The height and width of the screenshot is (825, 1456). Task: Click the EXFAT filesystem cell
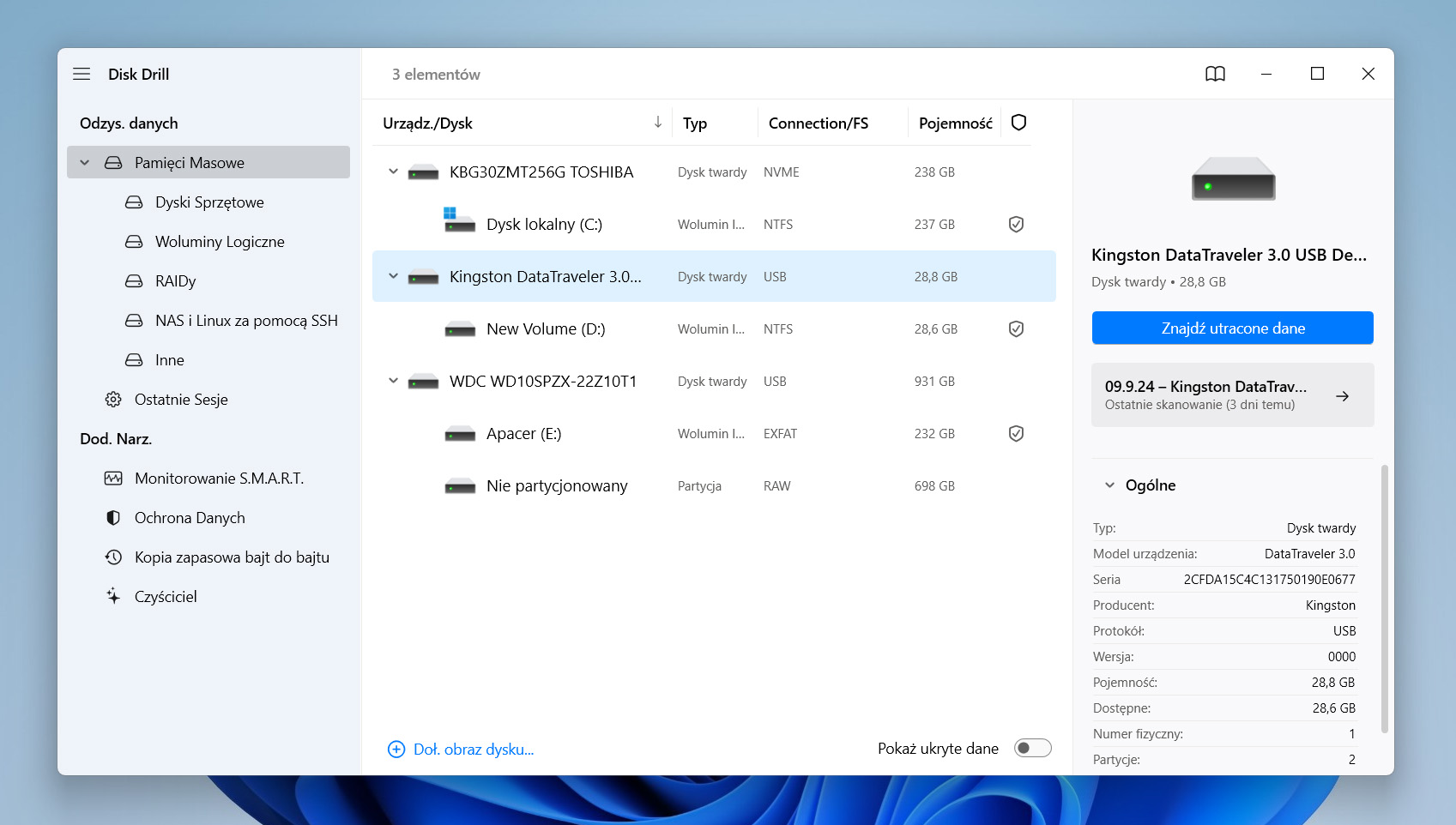click(780, 433)
